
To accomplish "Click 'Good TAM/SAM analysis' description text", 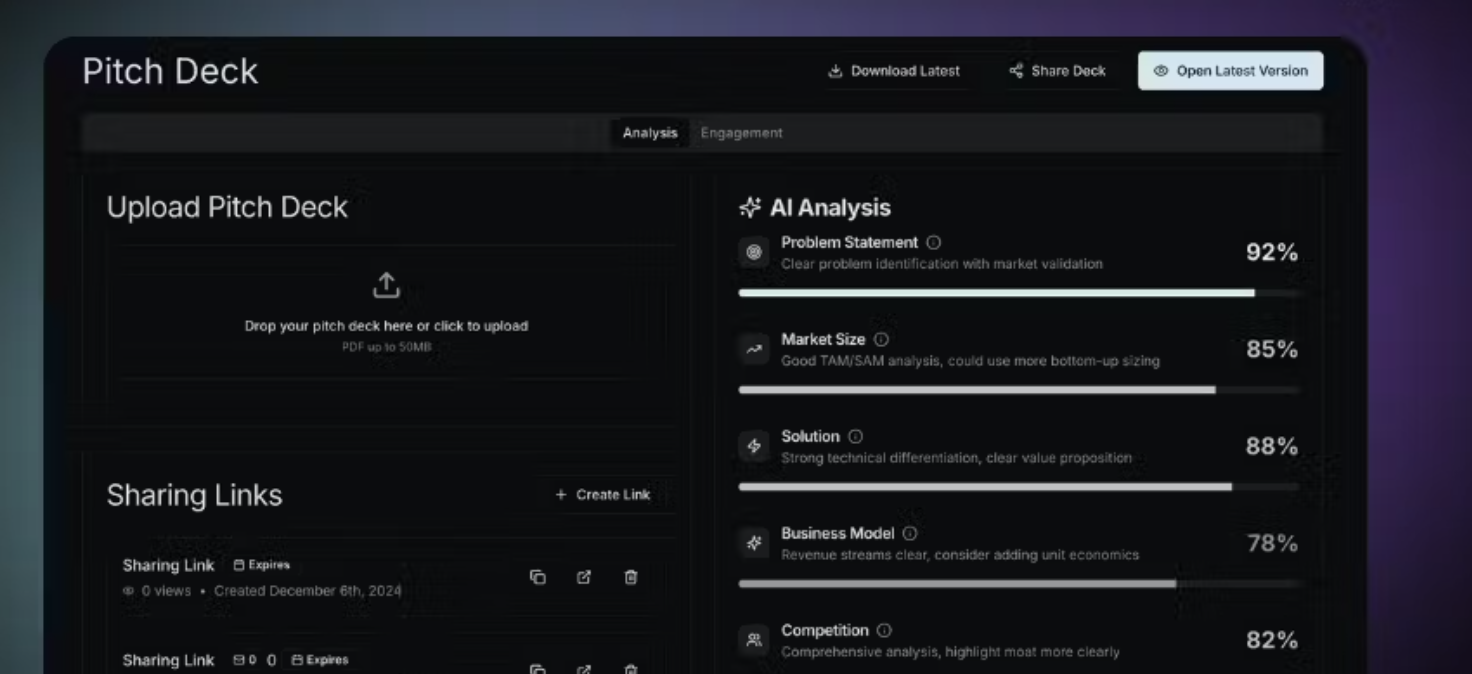I will point(970,361).
